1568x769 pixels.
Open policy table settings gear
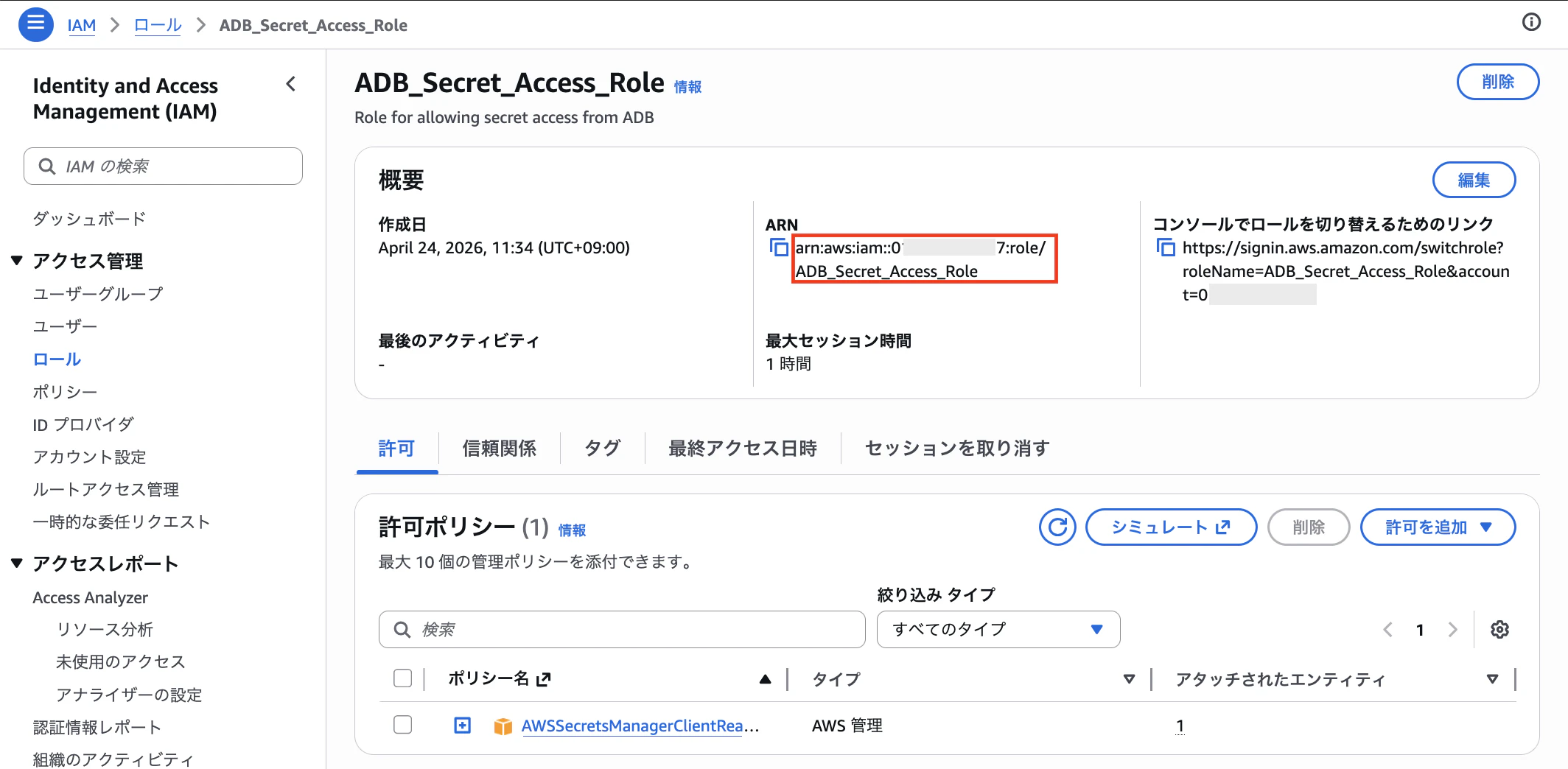[x=1499, y=630]
